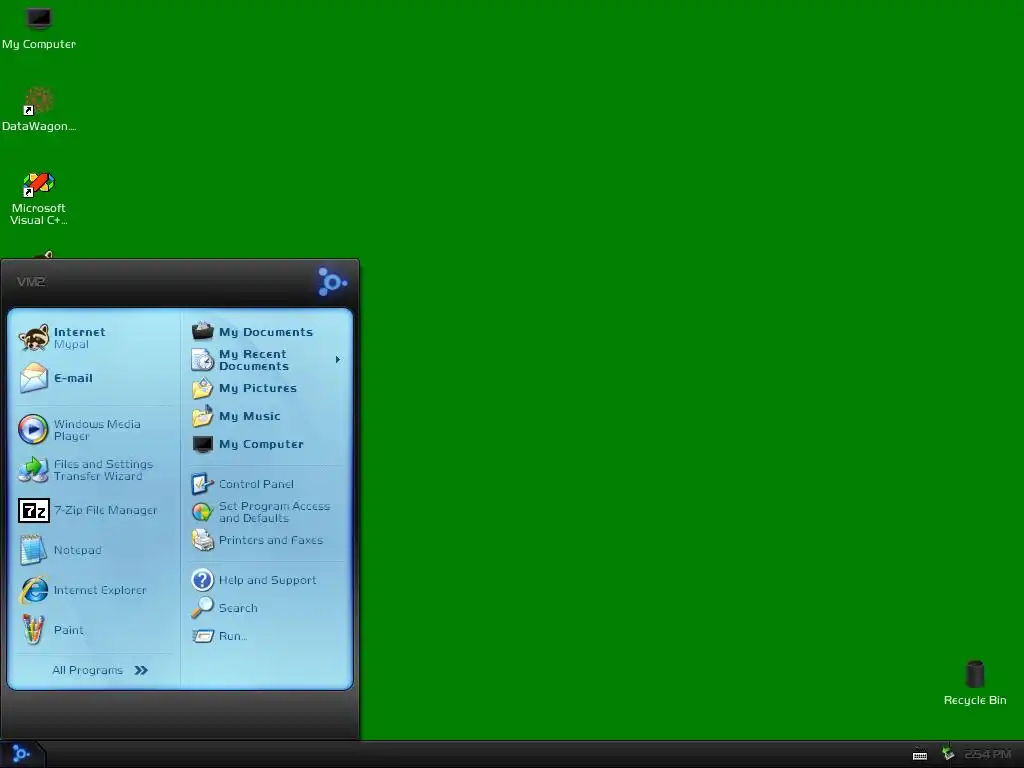Select Internet Mypal label
1024x768 pixels.
(x=79, y=338)
